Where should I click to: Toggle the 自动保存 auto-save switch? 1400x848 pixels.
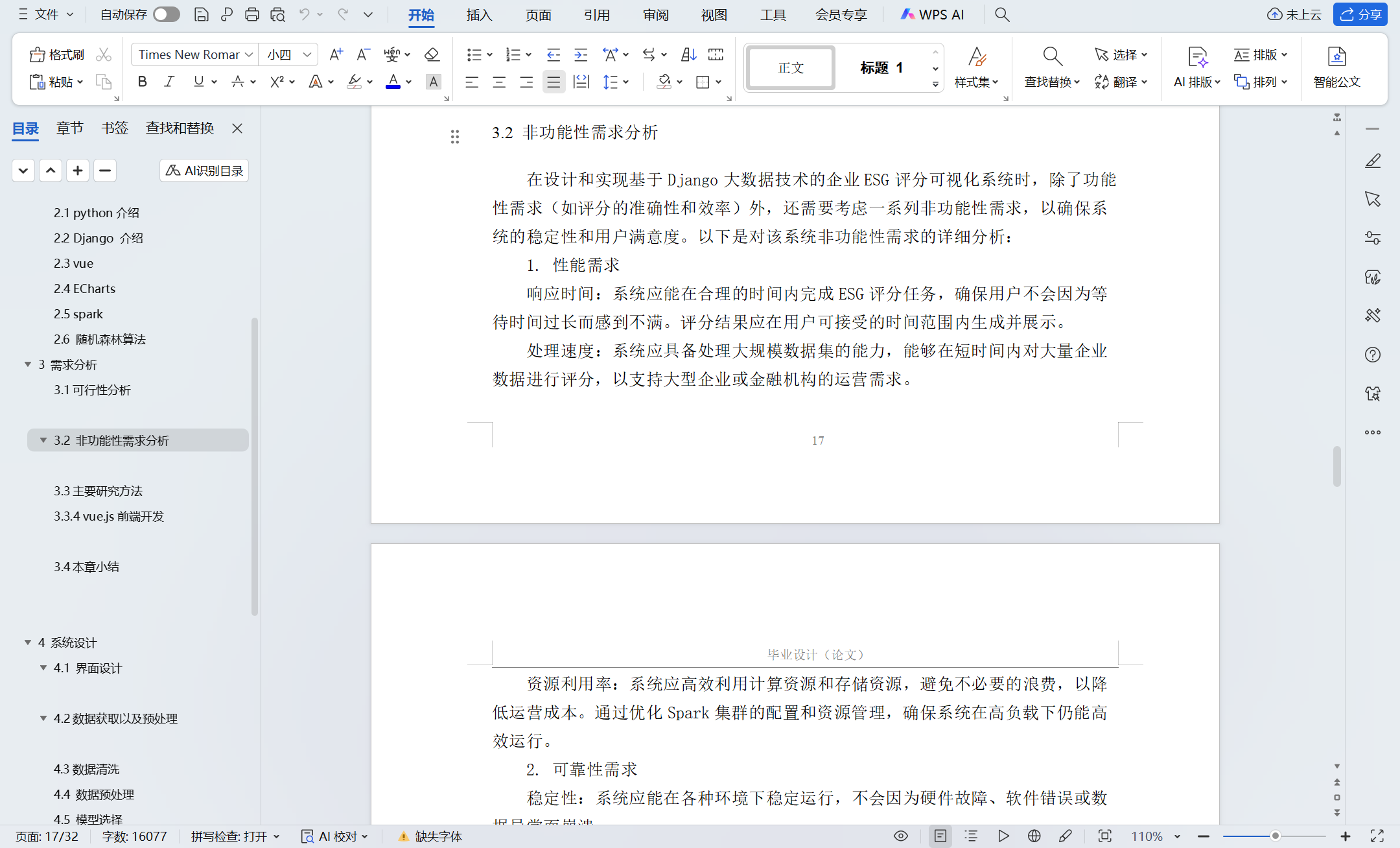pyautogui.click(x=167, y=14)
